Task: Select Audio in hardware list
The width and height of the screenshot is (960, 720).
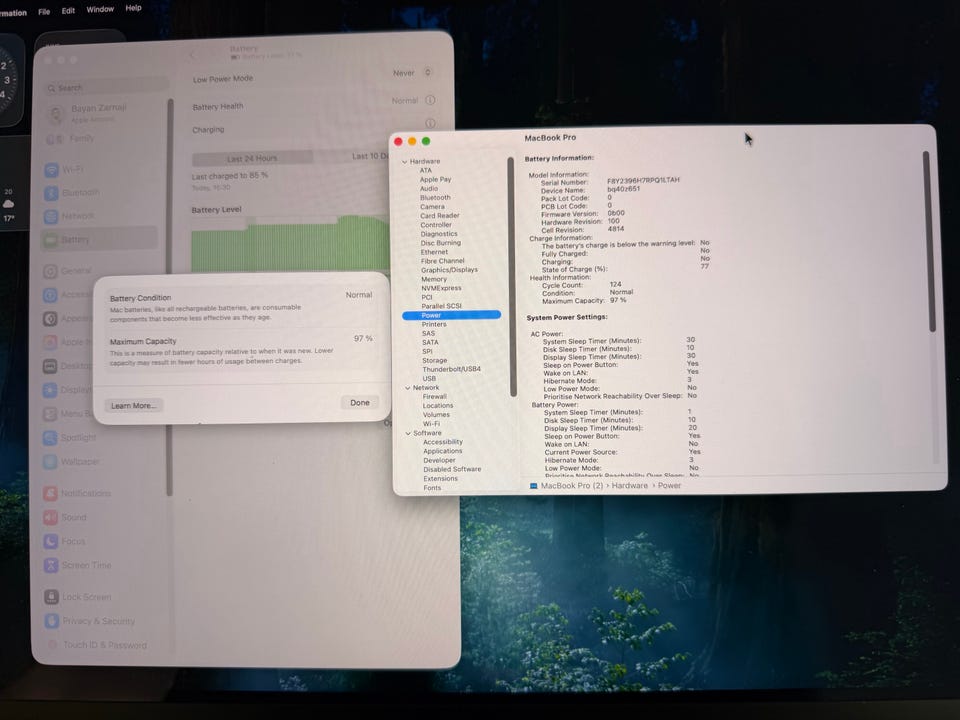Action: tap(429, 189)
